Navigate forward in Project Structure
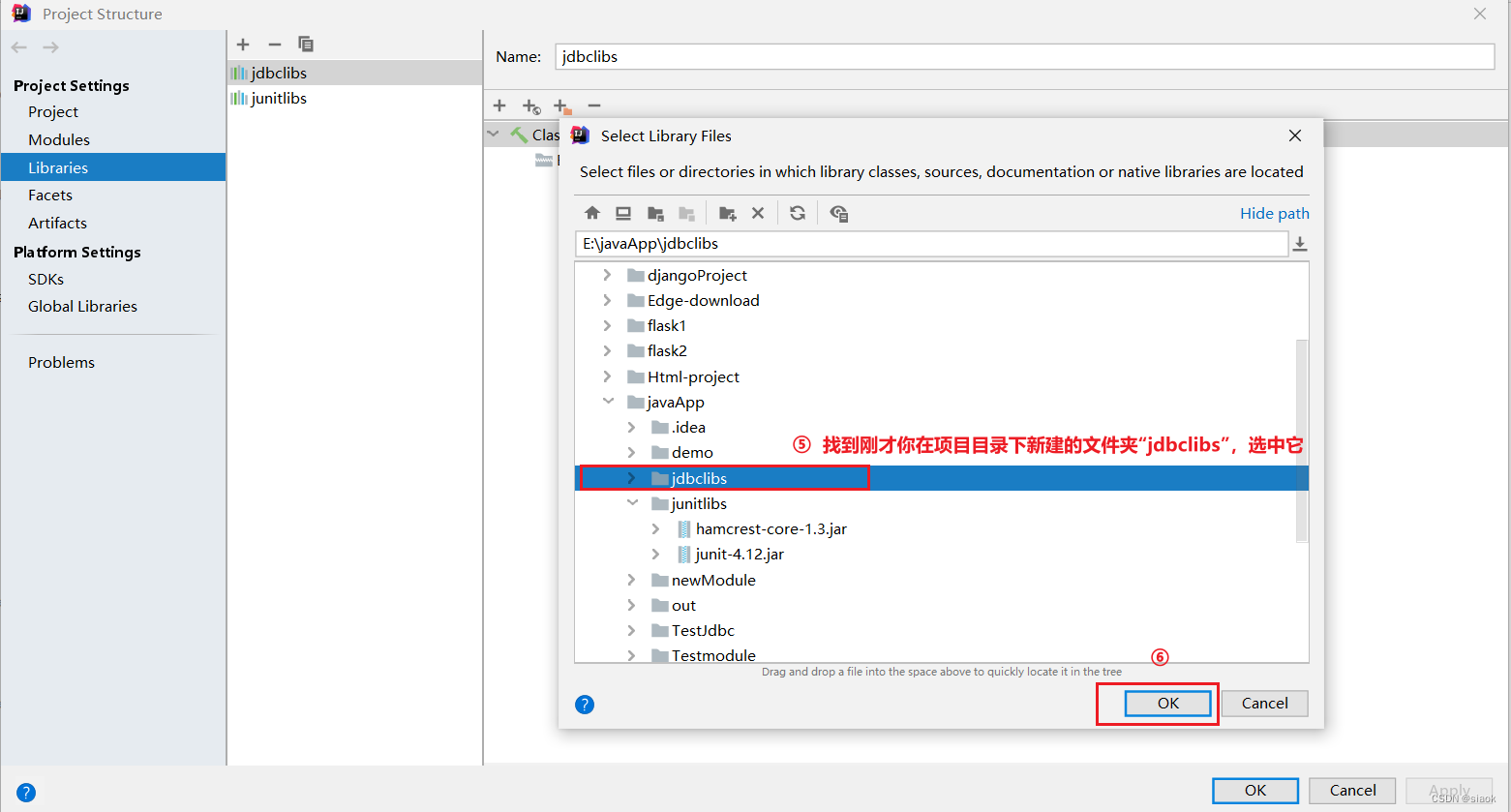This screenshot has width=1511, height=812. pos(51,47)
